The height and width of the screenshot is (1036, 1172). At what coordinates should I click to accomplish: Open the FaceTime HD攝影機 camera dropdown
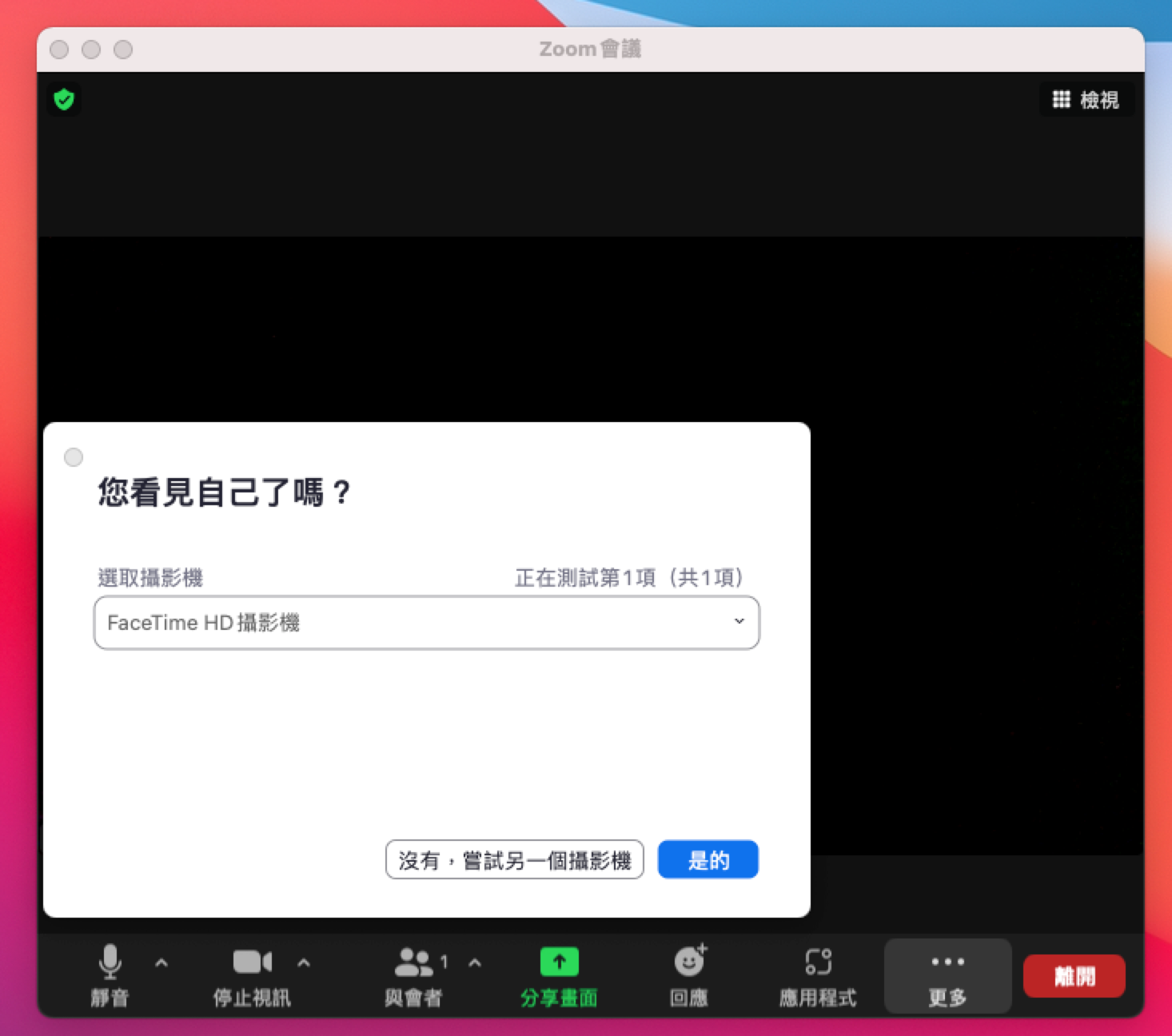(427, 623)
